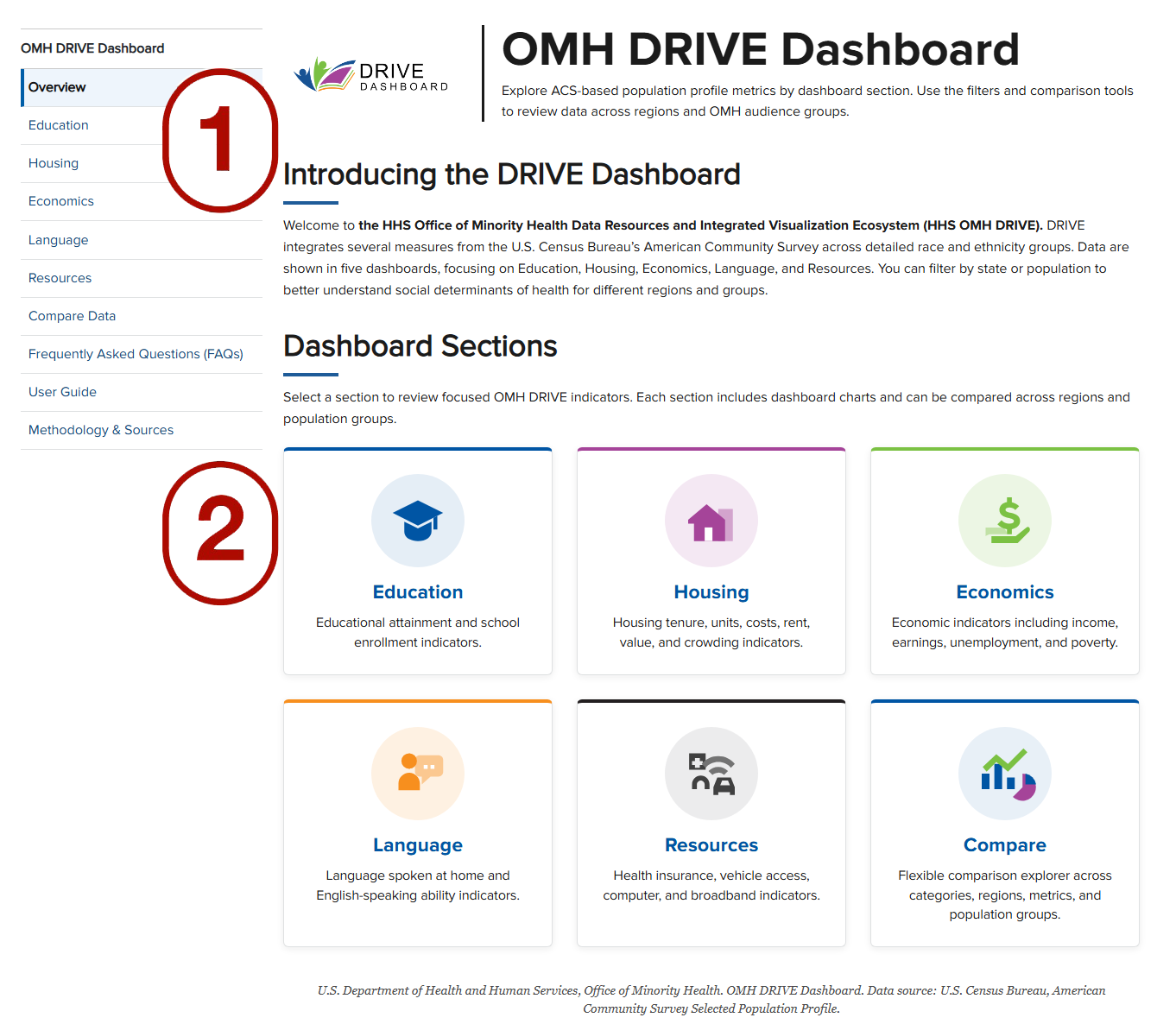The width and height of the screenshot is (1176, 1024).
Task: Click the Resources car and wifi icon
Action: click(711, 774)
